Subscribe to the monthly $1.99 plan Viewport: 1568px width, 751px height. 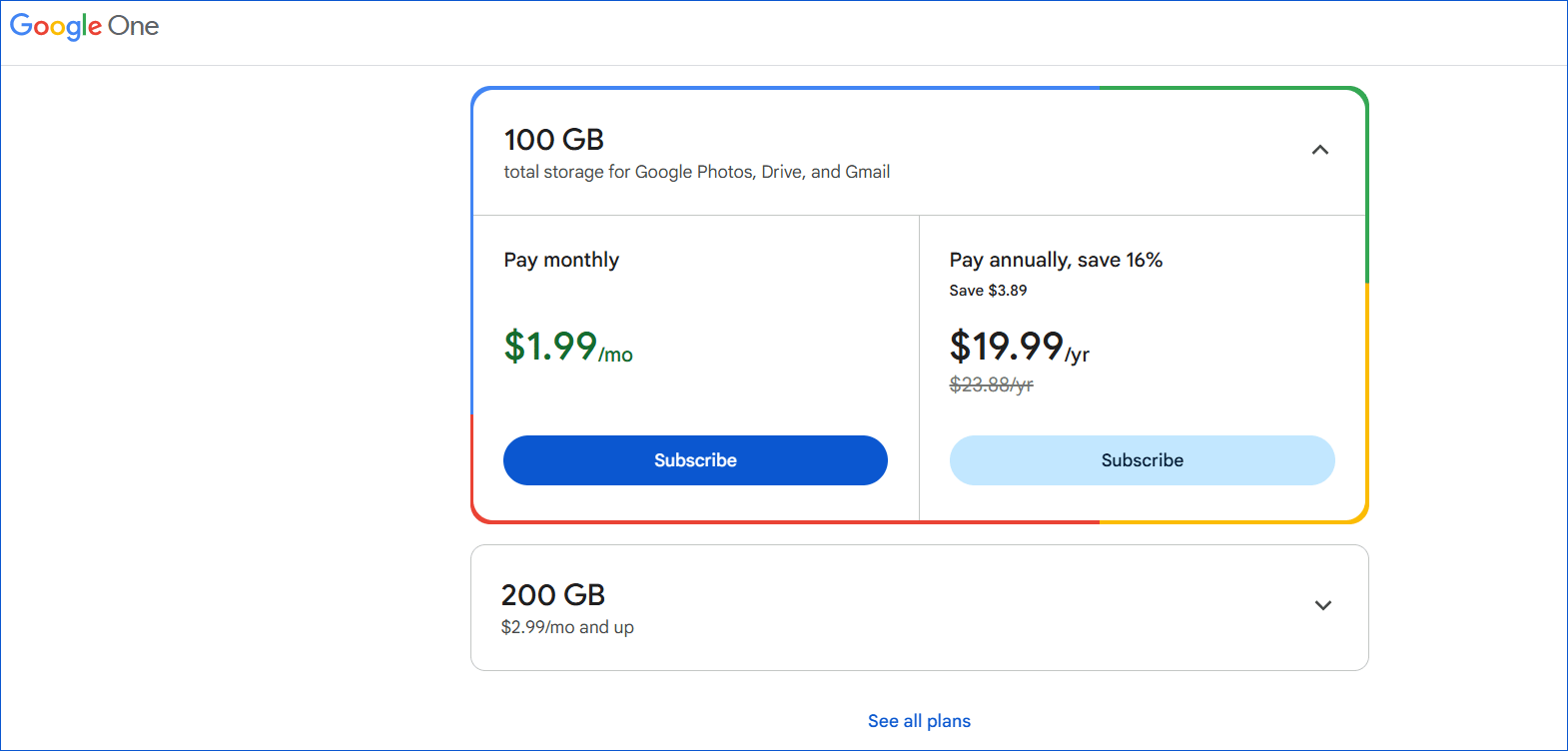(695, 460)
